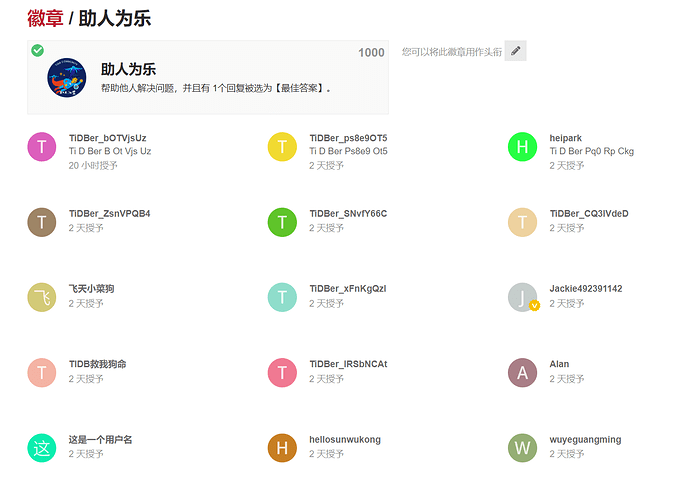Visit TiDBer_CQ3IVdeD username link
690x485 pixels.
[589, 213]
